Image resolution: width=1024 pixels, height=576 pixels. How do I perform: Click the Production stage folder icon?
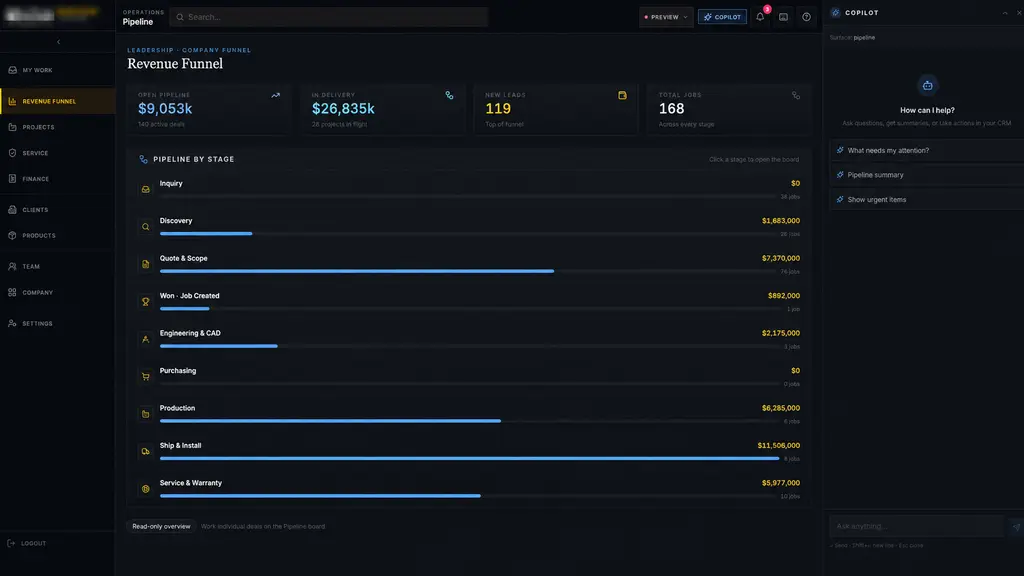[146, 414]
